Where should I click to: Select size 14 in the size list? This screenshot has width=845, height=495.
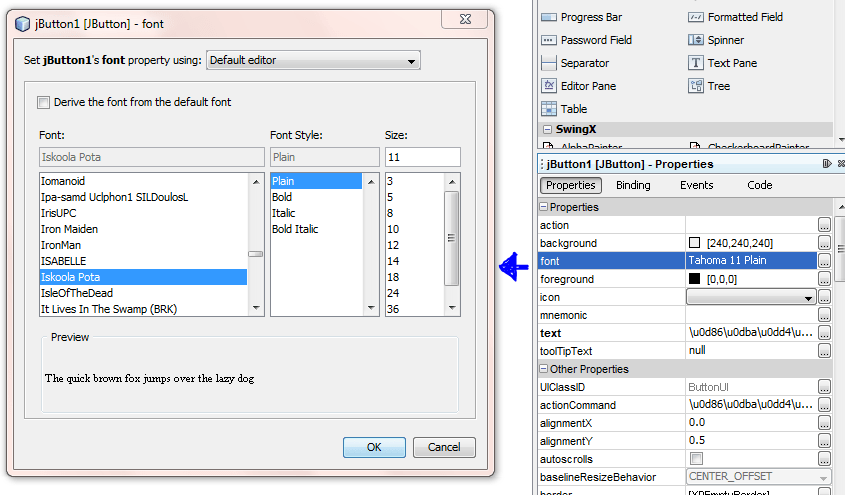[393, 261]
